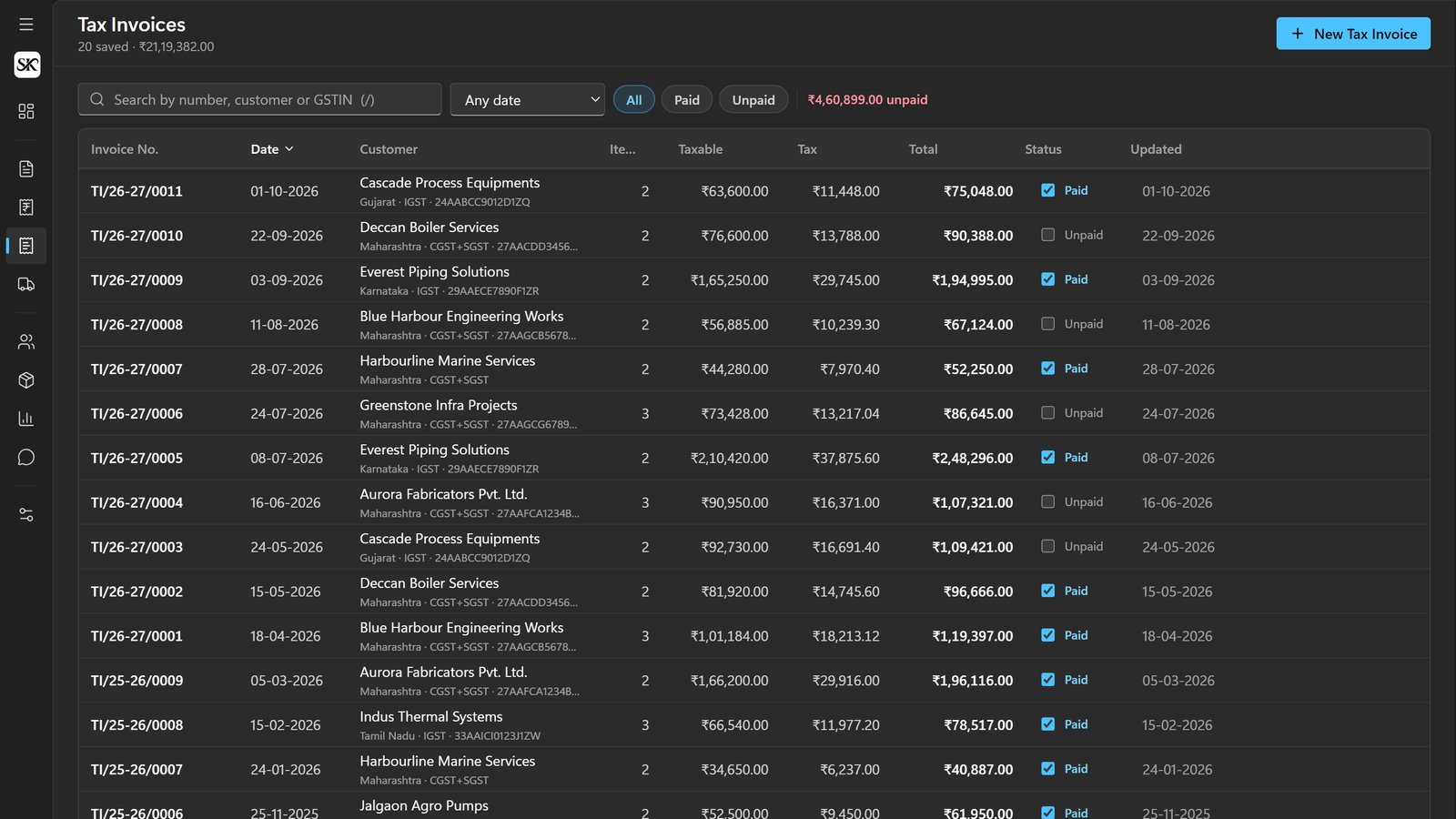Click the Total column header
Viewport: 1456px width, 819px height.
click(x=923, y=149)
